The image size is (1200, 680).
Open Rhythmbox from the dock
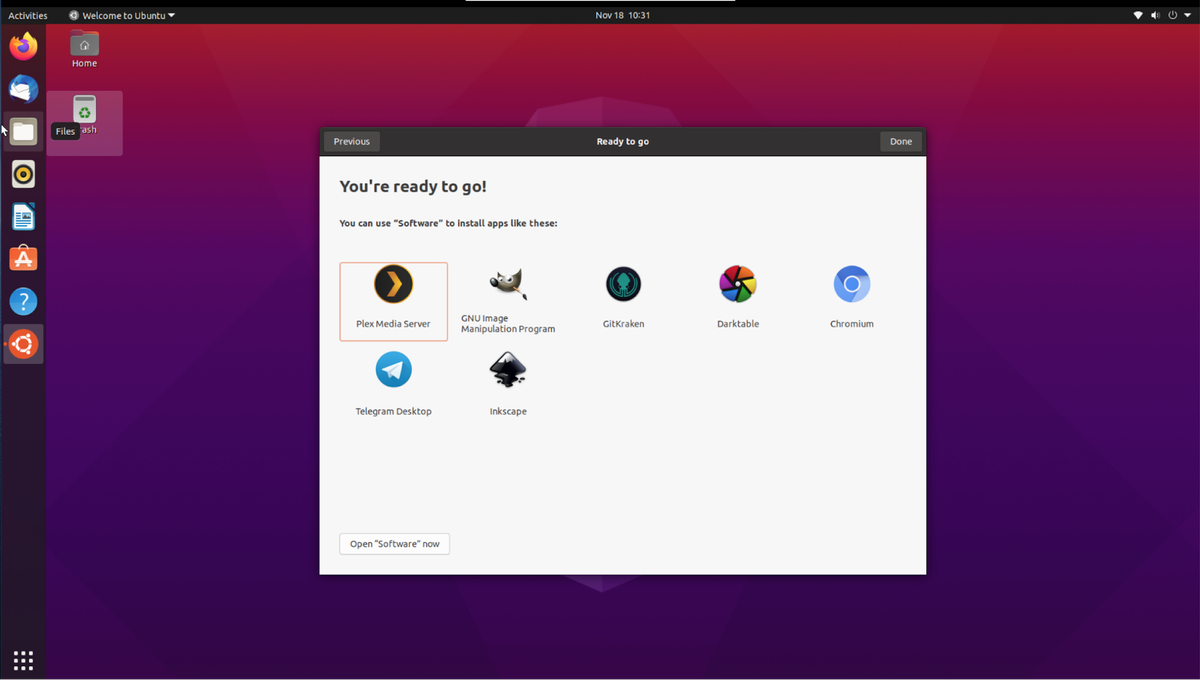[22, 173]
